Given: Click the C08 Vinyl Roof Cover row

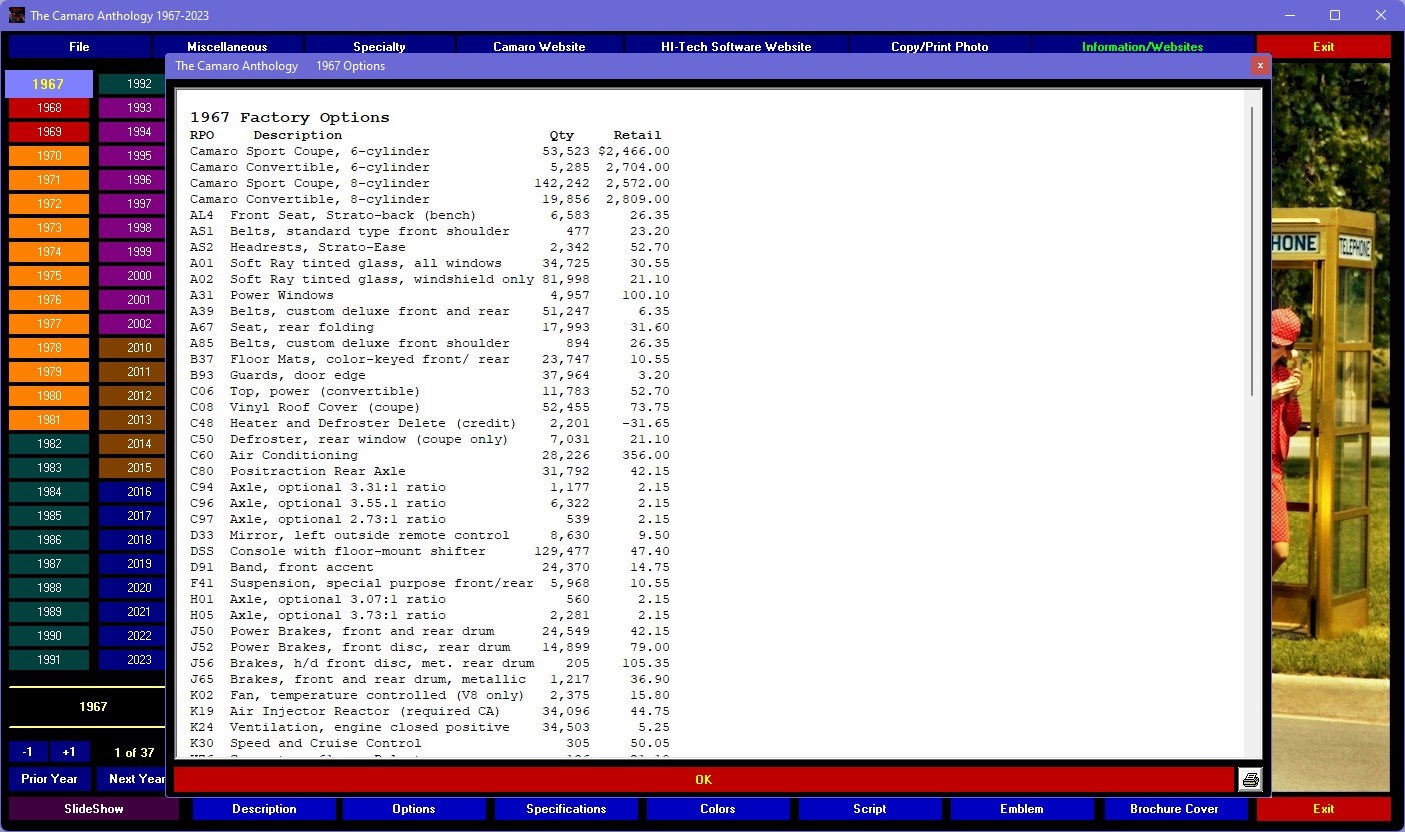Looking at the screenshot, I should point(430,407).
